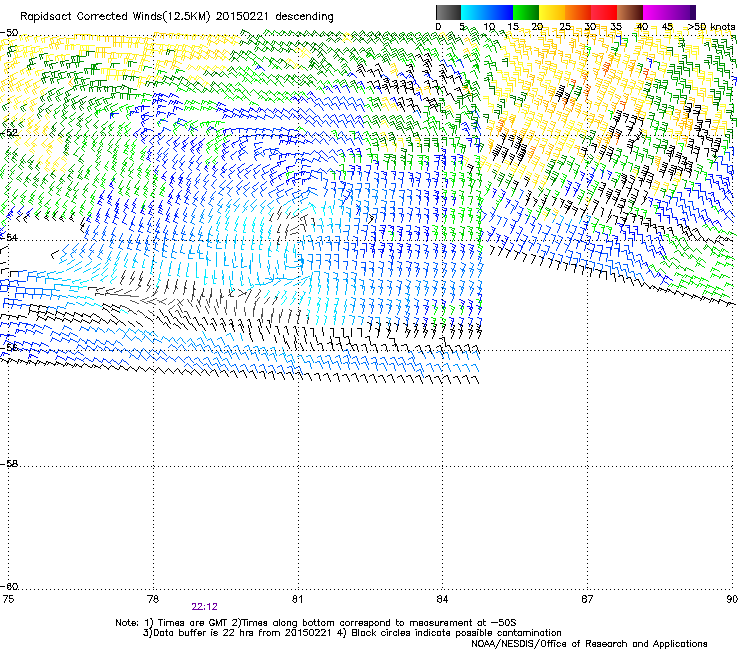Click the '10' legend scale label

tap(489, 27)
